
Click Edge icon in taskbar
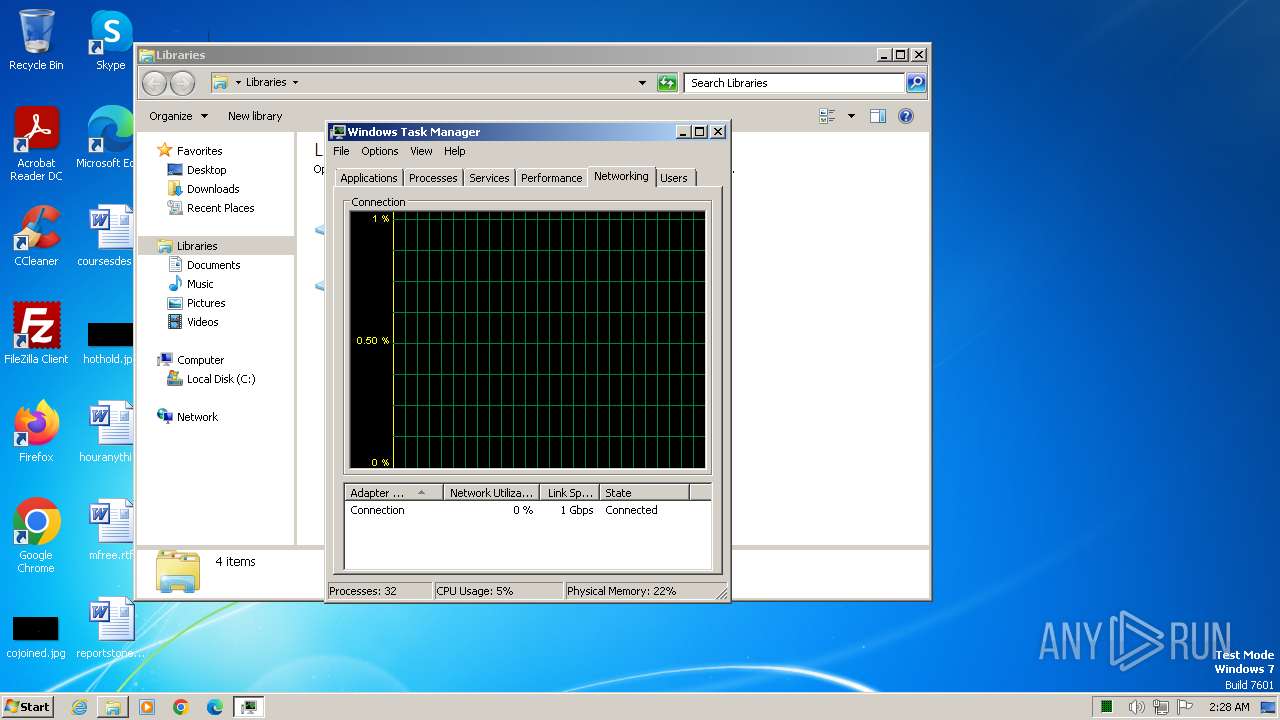click(x=215, y=707)
